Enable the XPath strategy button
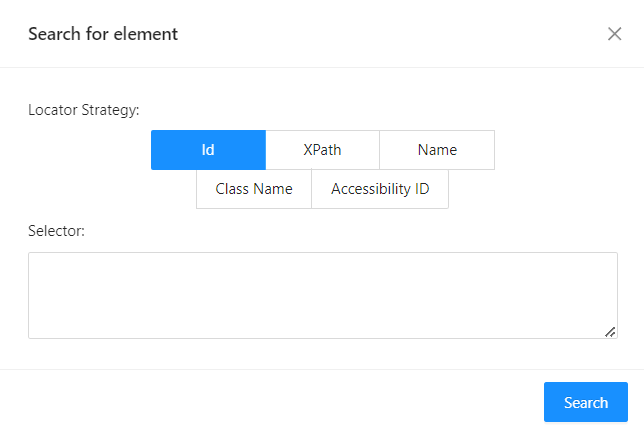 tap(322, 150)
